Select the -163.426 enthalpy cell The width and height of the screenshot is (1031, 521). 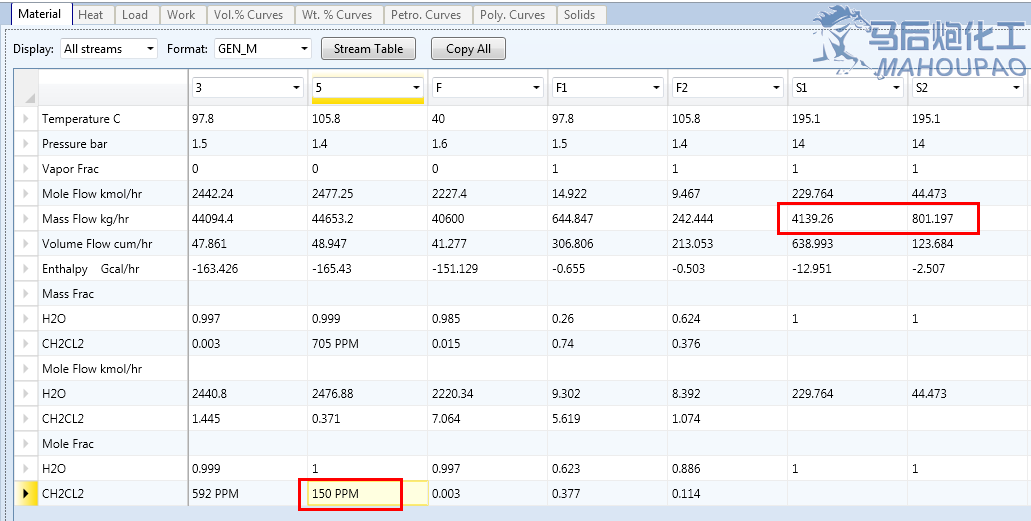pos(248,269)
